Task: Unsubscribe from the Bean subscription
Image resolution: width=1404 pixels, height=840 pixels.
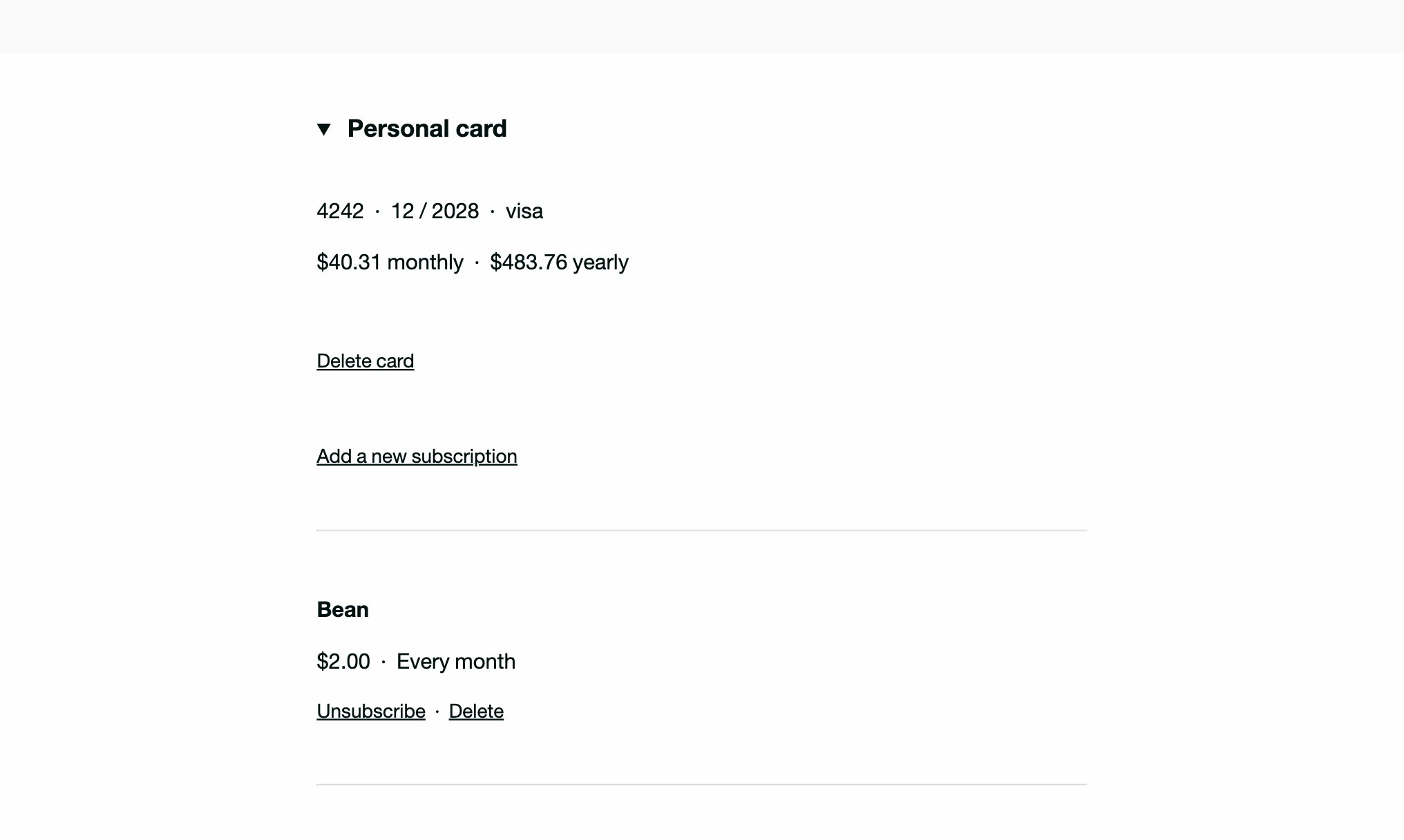Action: [x=371, y=711]
